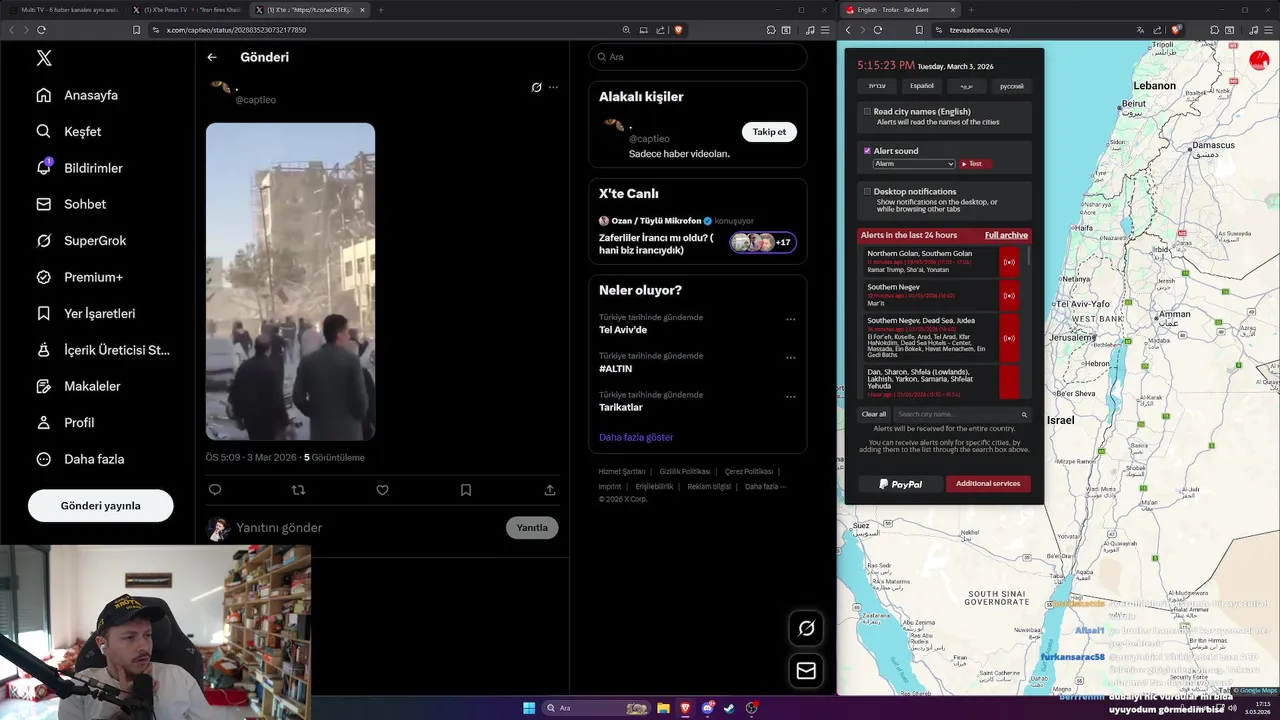
Task: Select Español language in Red Alert panel
Action: click(x=922, y=86)
